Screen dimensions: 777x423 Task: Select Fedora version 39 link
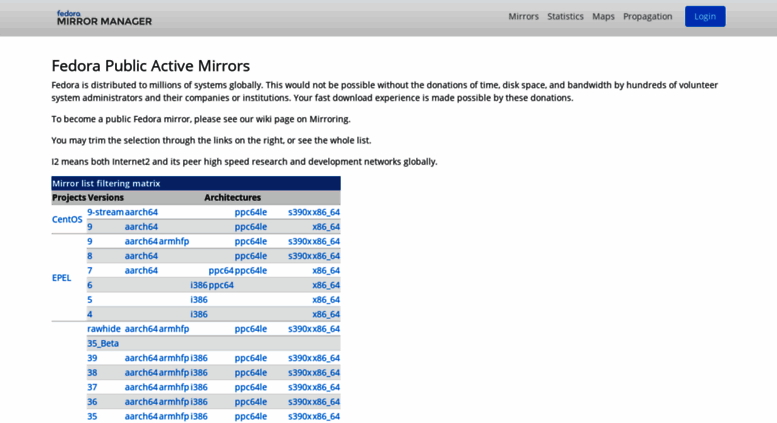(92, 358)
